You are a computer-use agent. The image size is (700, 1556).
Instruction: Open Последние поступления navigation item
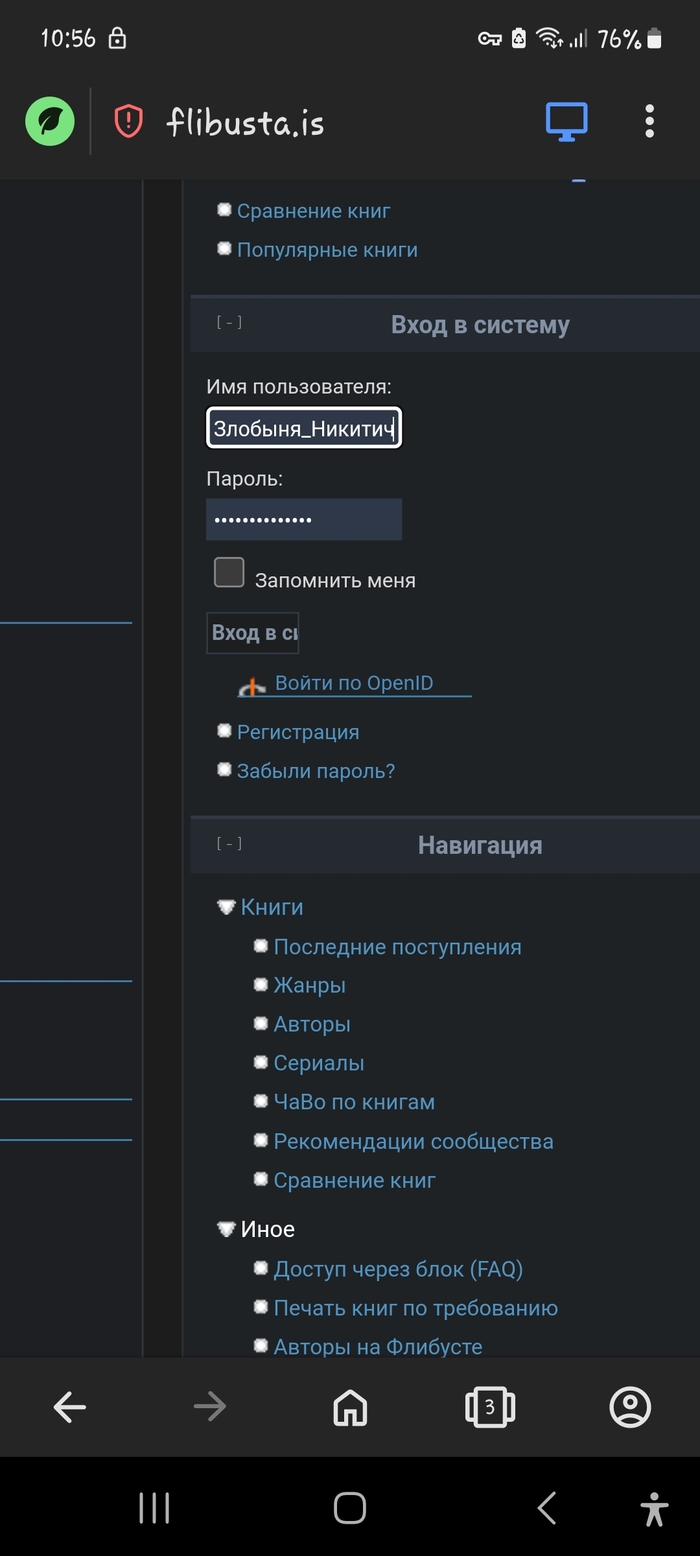pos(397,947)
